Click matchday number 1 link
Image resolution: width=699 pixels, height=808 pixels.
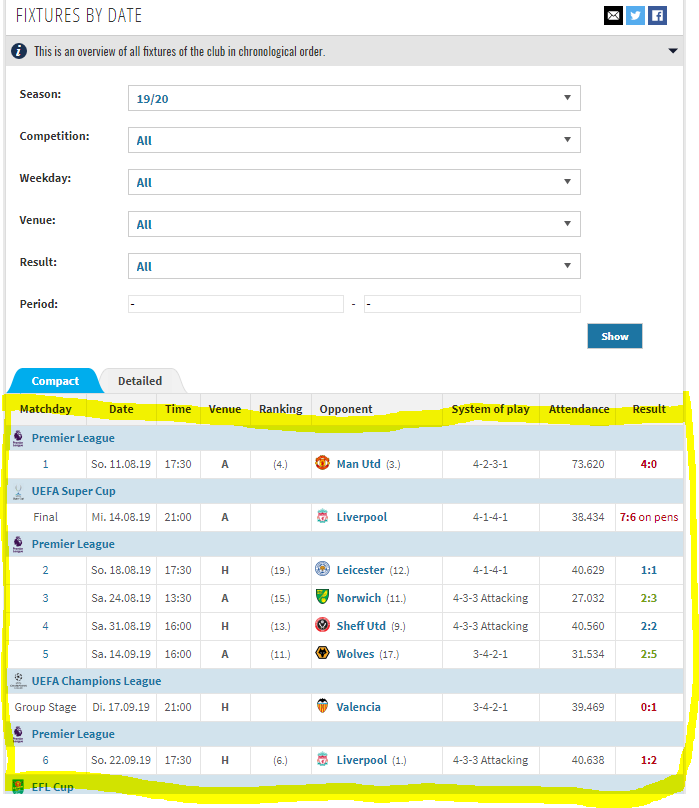[45, 464]
